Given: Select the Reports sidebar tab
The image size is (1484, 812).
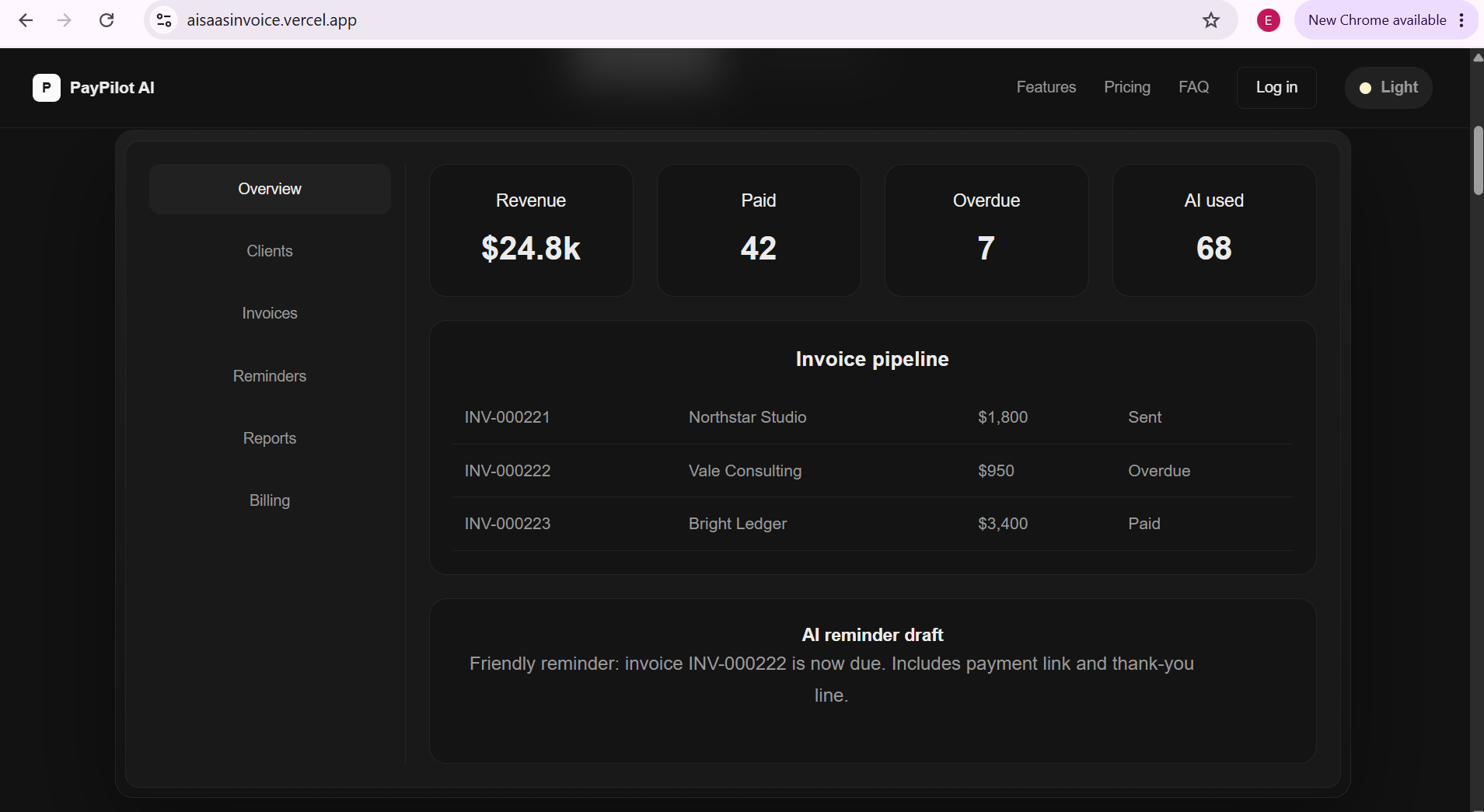Looking at the screenshot, I should (x=270, y=438).
